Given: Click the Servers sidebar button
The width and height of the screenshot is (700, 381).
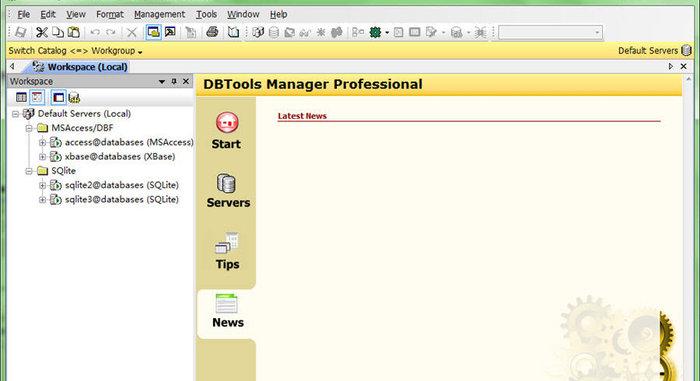Looking at the screenshot, I should [228, 190].
